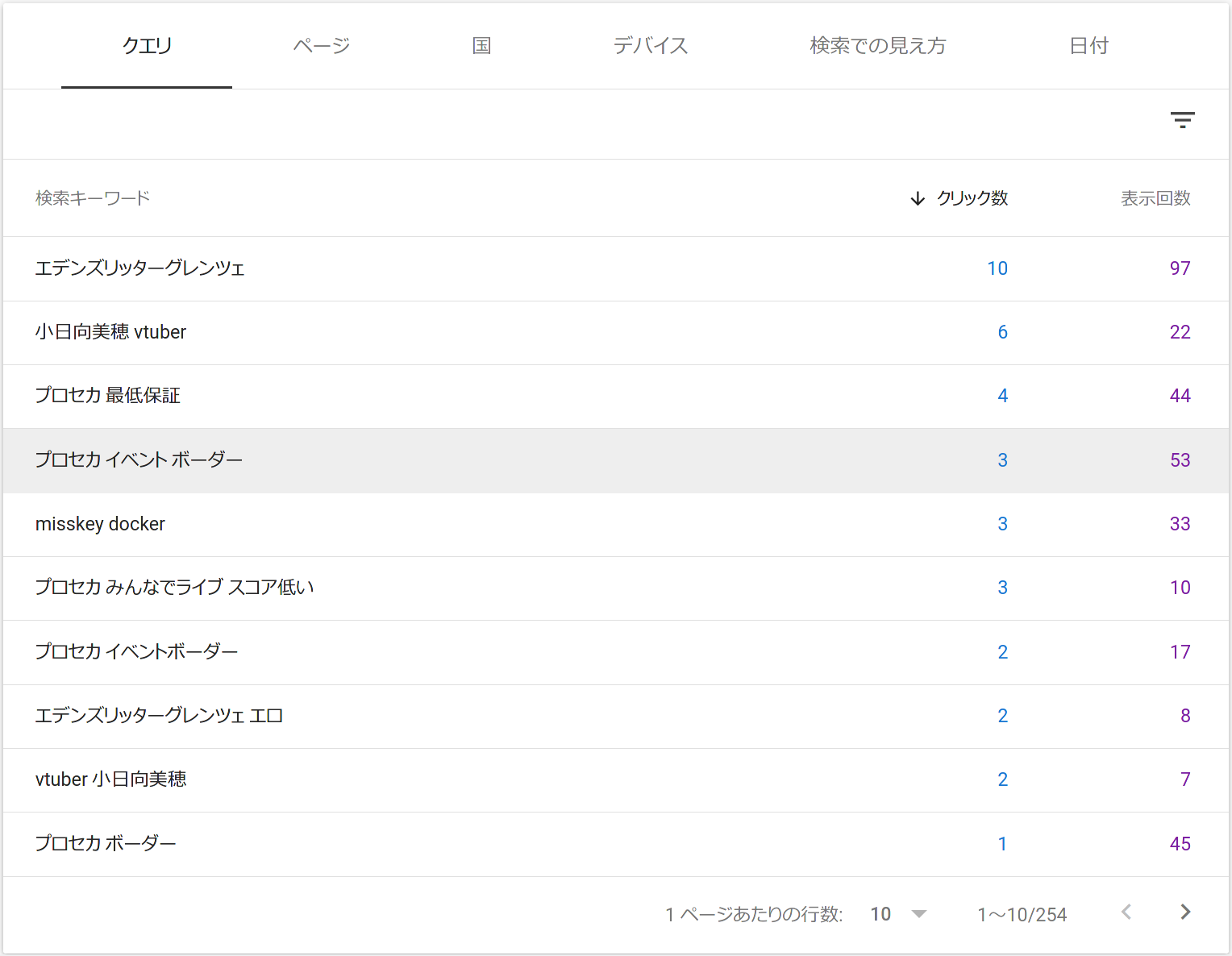Viewport: 1232px width, 956px height.
Task: Click 33 impressions for misskey docker
Action: (x=1180, y=524)
